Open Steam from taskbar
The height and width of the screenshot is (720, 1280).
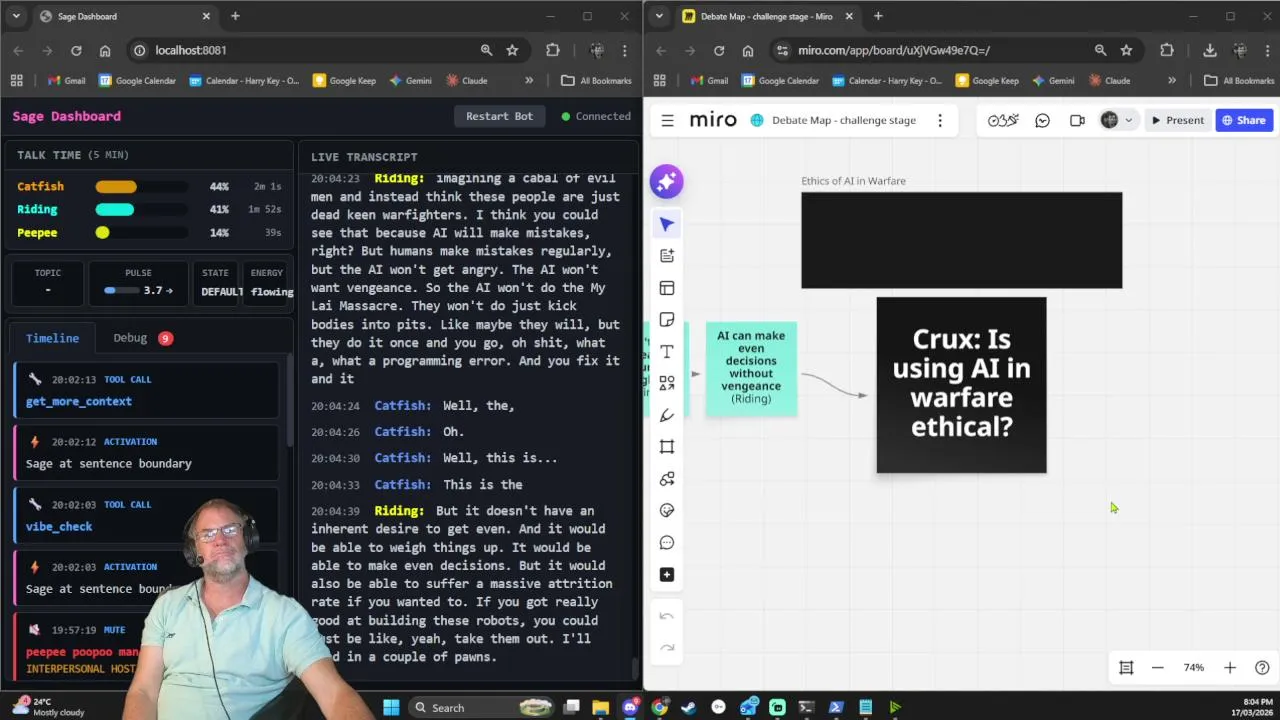[688, 707]
